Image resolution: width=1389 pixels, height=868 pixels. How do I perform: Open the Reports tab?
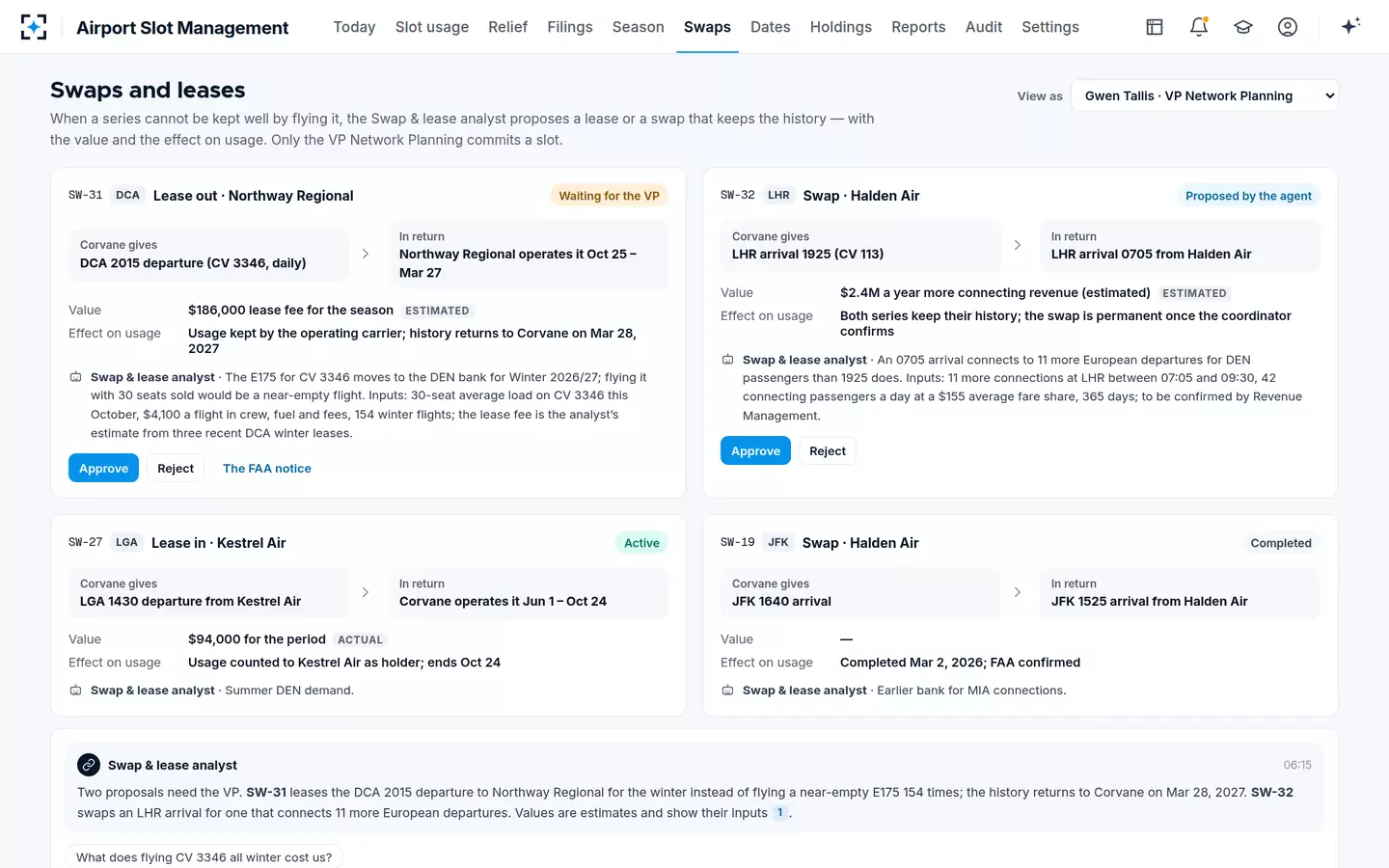tap(918, 27)
